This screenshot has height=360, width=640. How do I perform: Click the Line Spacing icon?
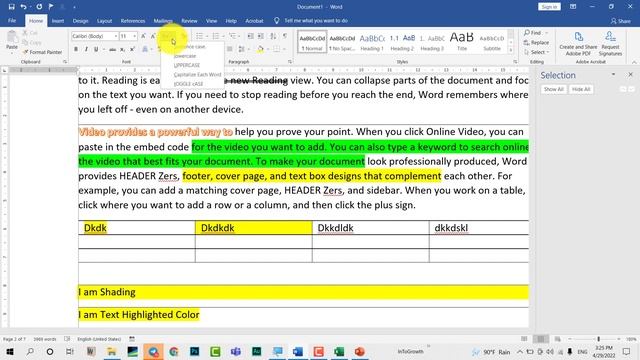[x=242, y=49]
